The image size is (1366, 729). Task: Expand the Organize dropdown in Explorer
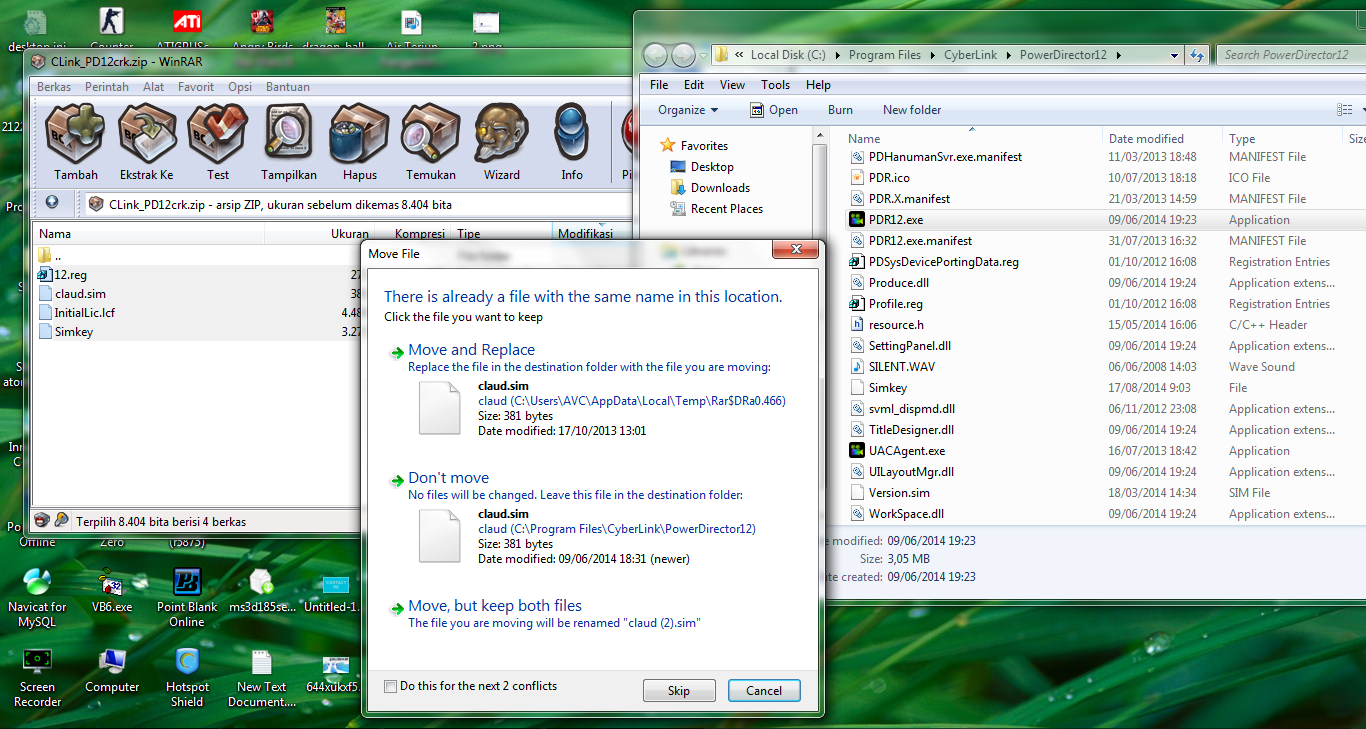[x=688, y=110]
